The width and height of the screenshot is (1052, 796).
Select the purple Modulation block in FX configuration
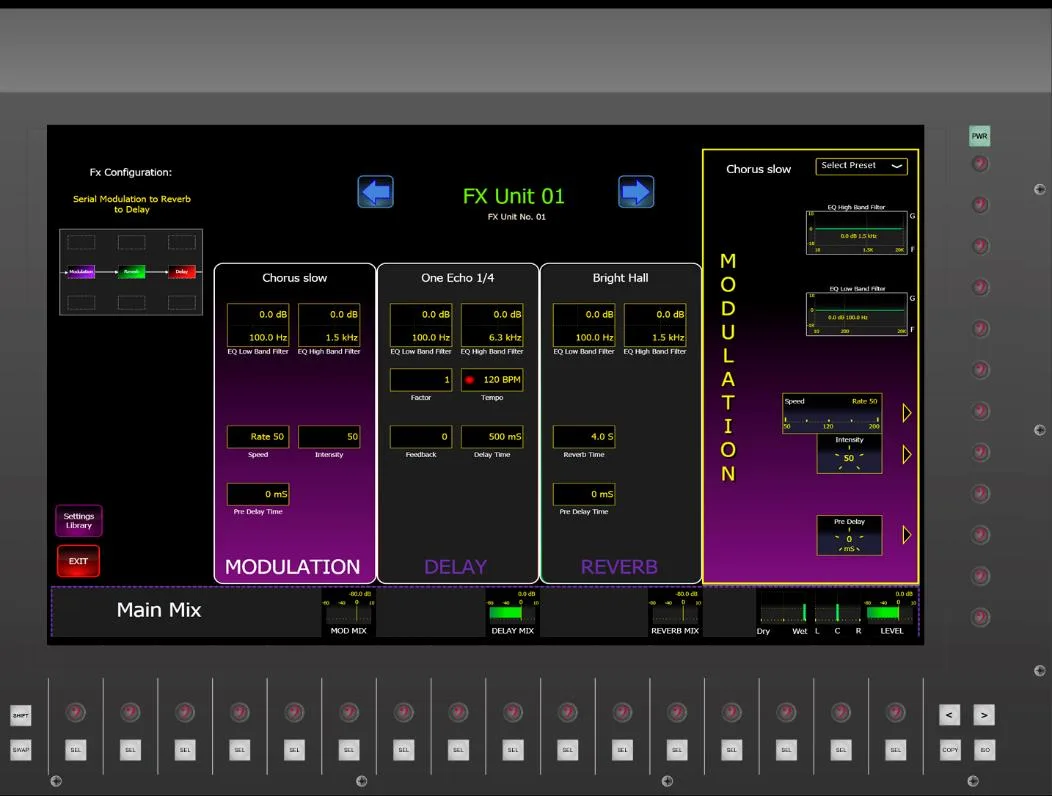[x=81, y=272]
